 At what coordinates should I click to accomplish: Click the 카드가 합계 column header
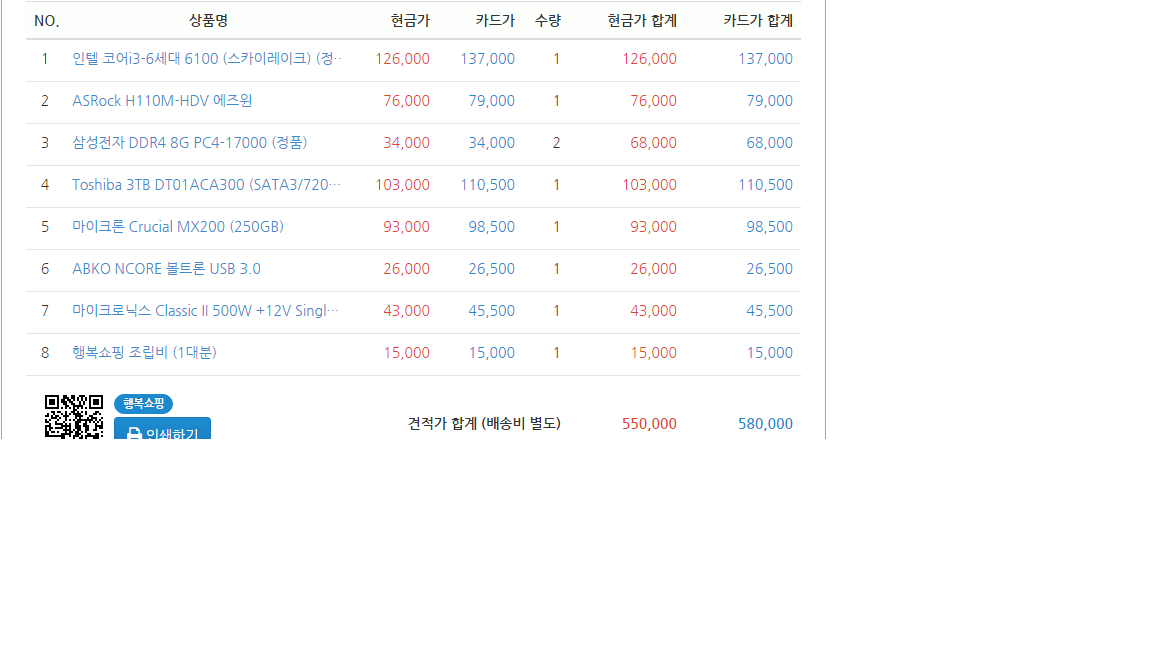[757, 21]
